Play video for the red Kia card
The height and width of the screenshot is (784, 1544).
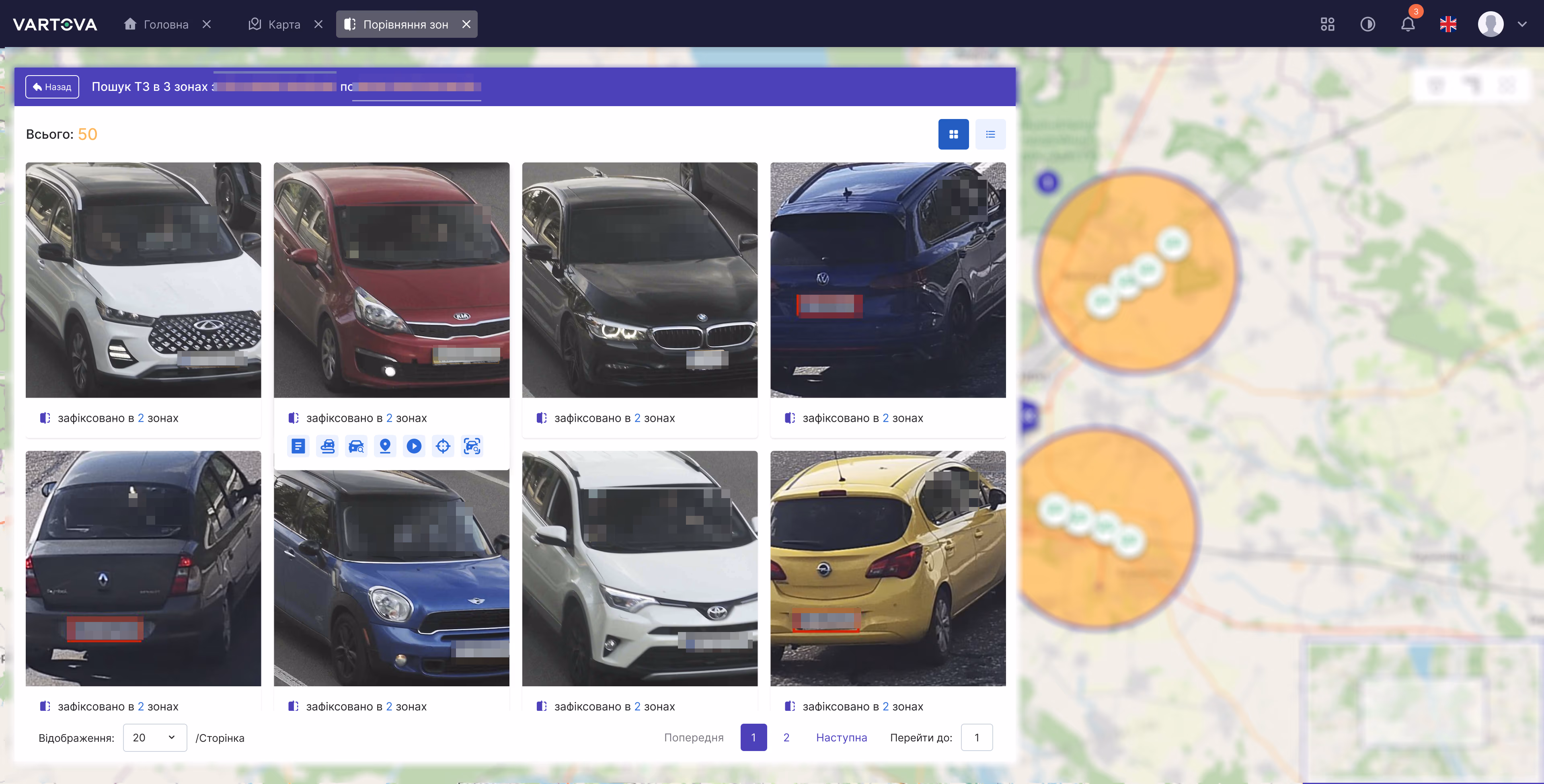point(414,446)
